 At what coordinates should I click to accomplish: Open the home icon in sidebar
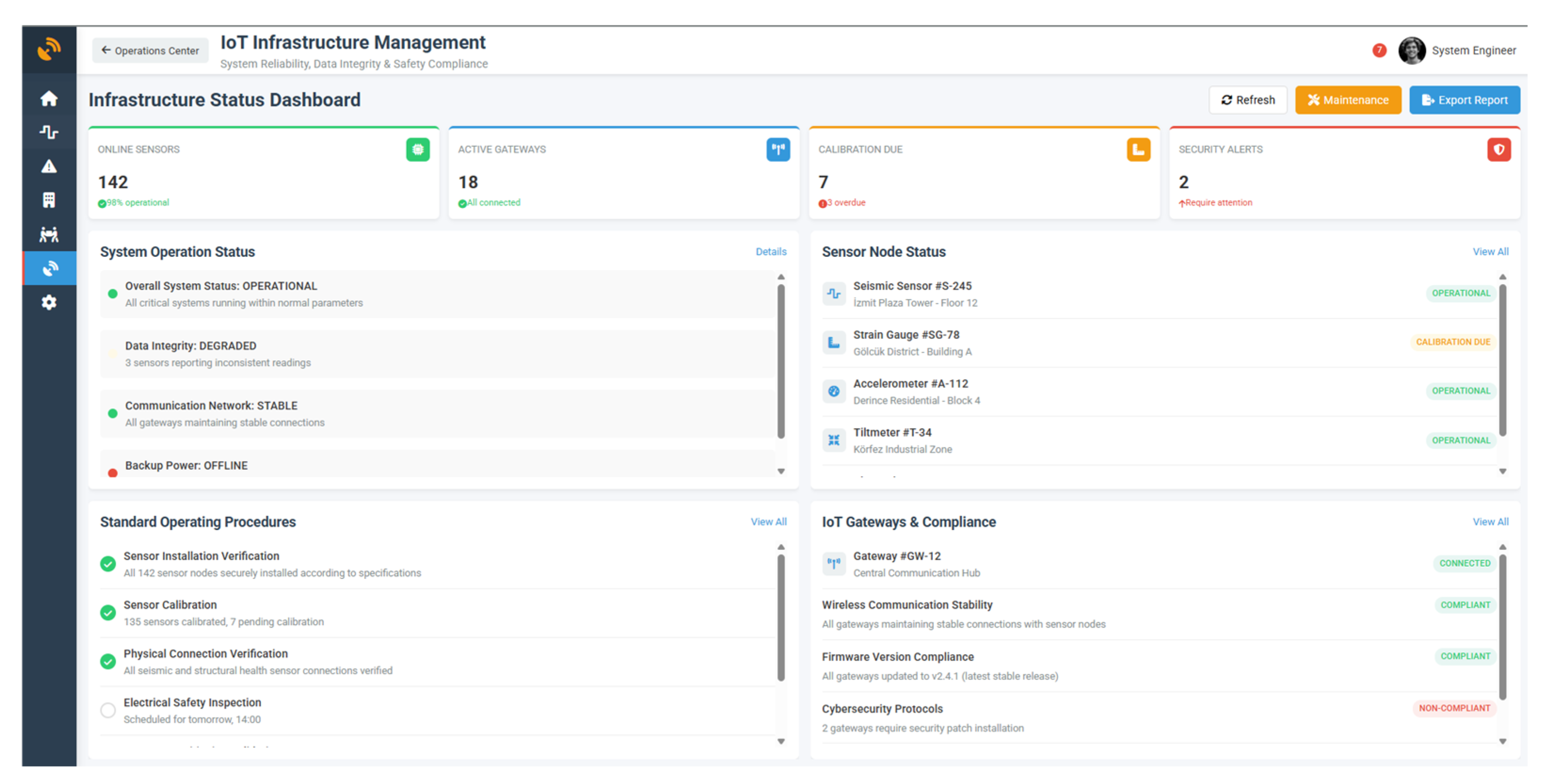tap(48, 98)
